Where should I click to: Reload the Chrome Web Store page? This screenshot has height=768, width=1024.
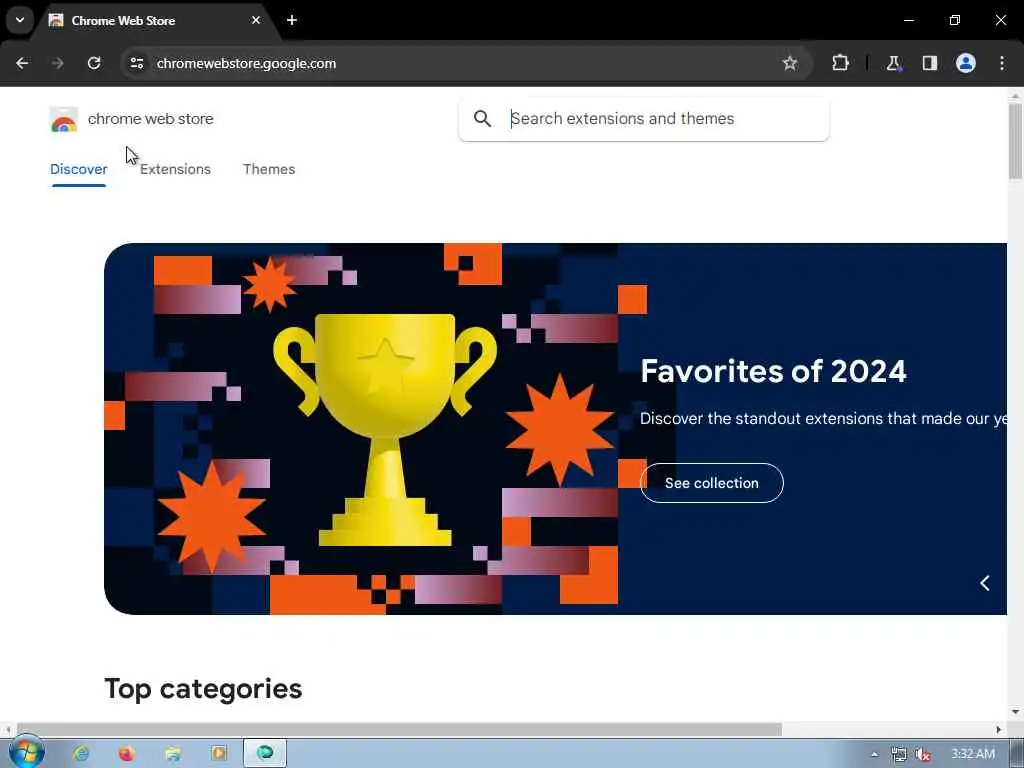click(x=94, y=63)
